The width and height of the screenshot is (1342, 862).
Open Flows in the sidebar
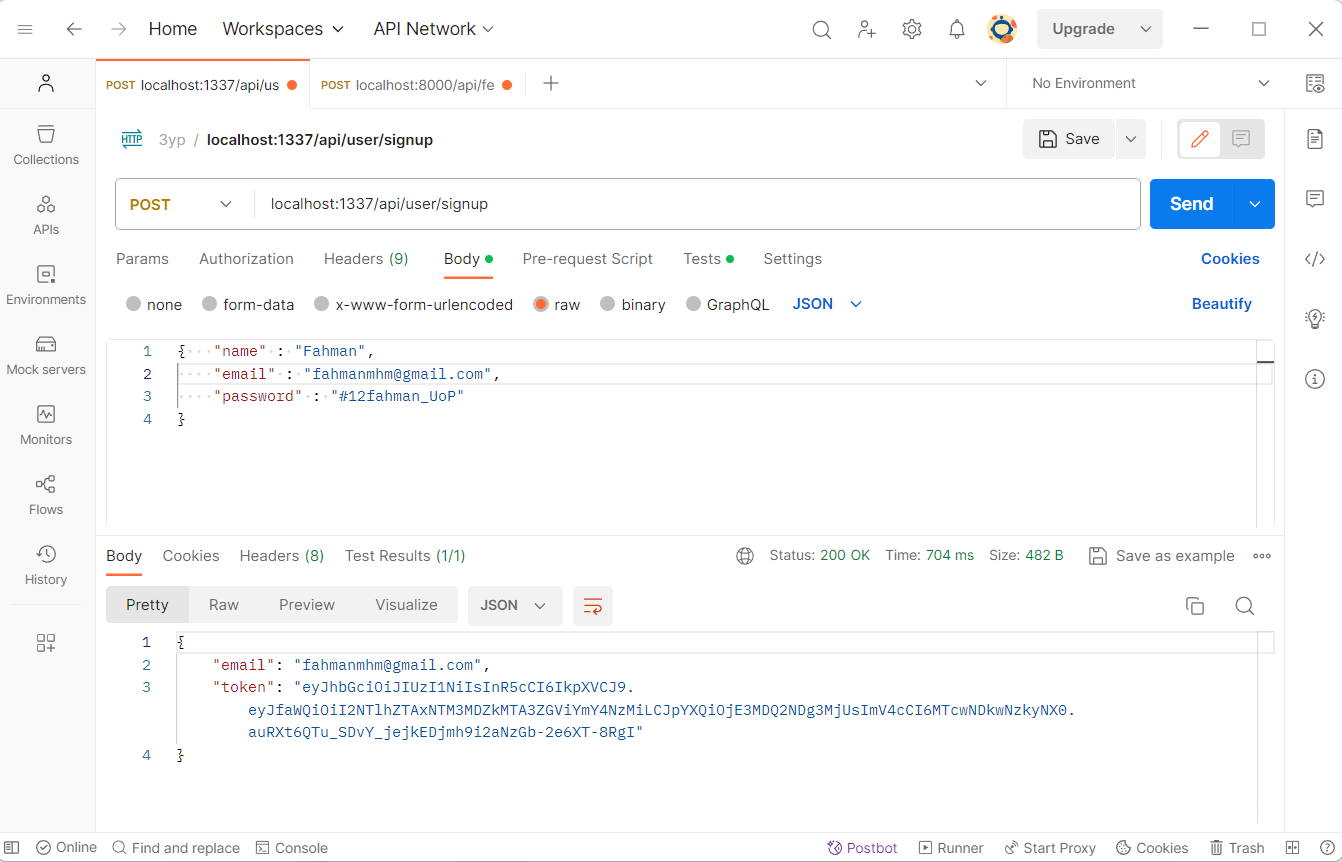[x=46, y=495]
